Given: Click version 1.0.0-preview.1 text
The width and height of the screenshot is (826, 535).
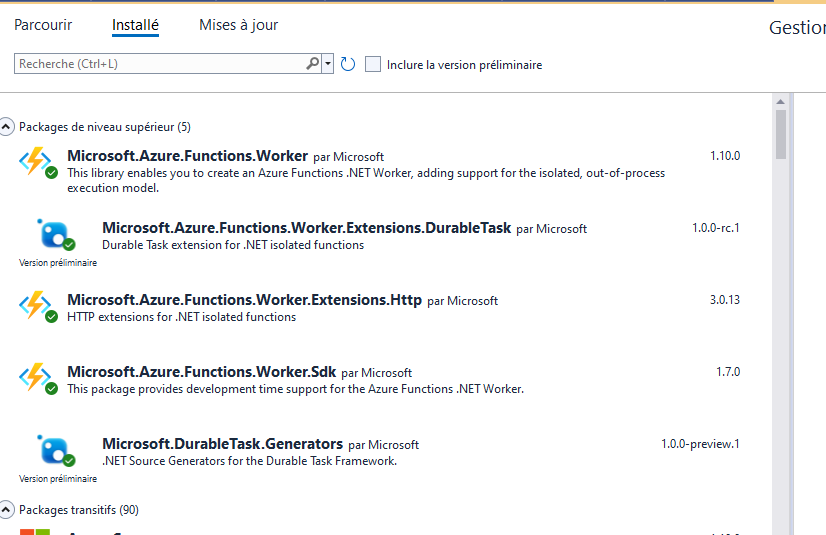Looking at the screenshot, I should 701,444.
